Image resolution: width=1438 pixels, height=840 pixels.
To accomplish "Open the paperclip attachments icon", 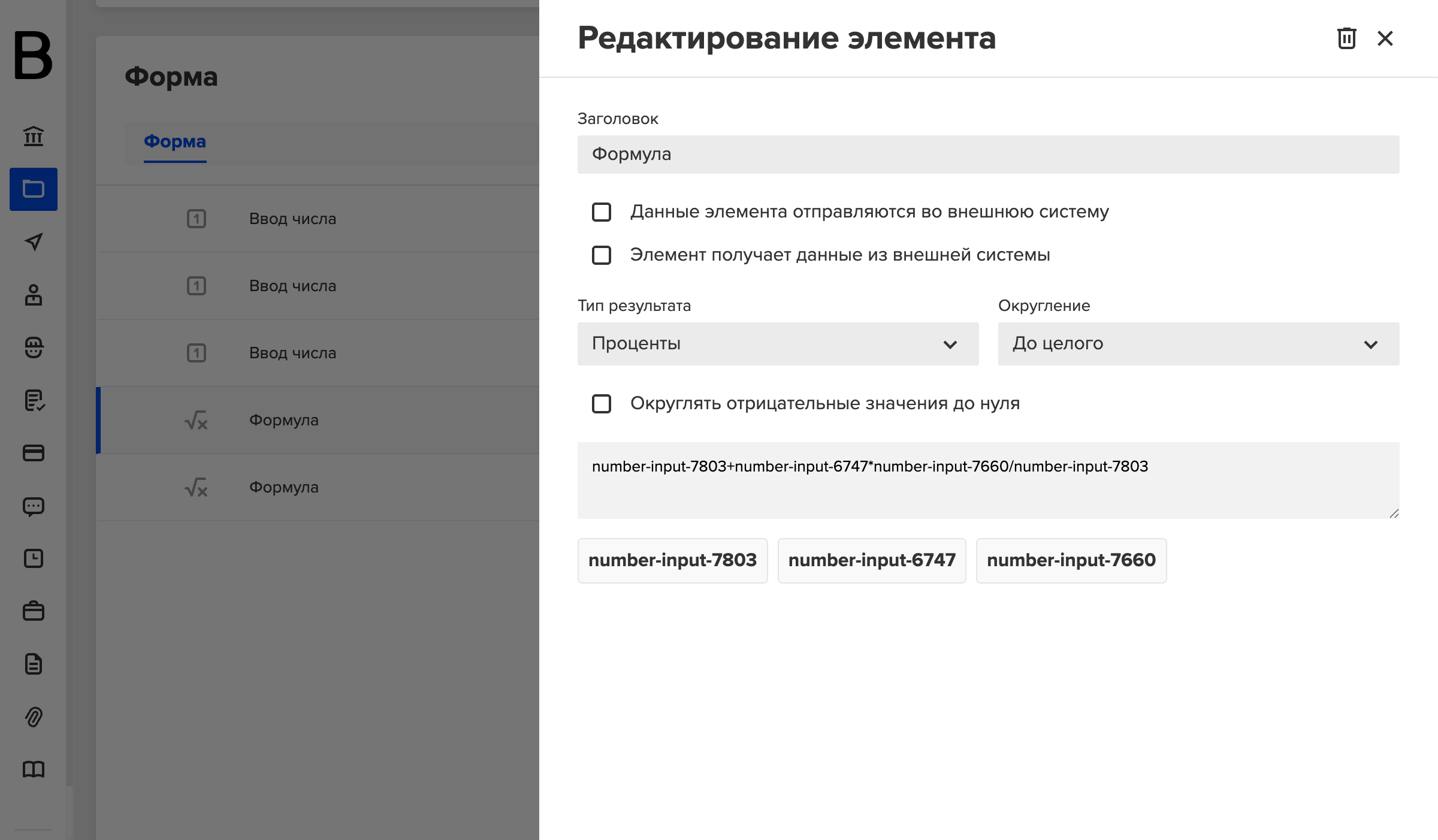I will (x=34, y=717).
